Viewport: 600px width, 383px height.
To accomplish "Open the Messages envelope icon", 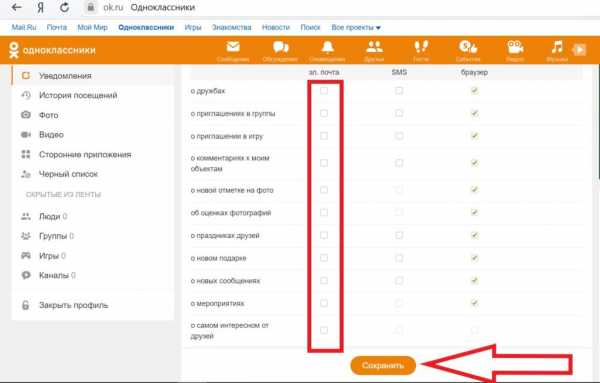I will coord(233,47).
